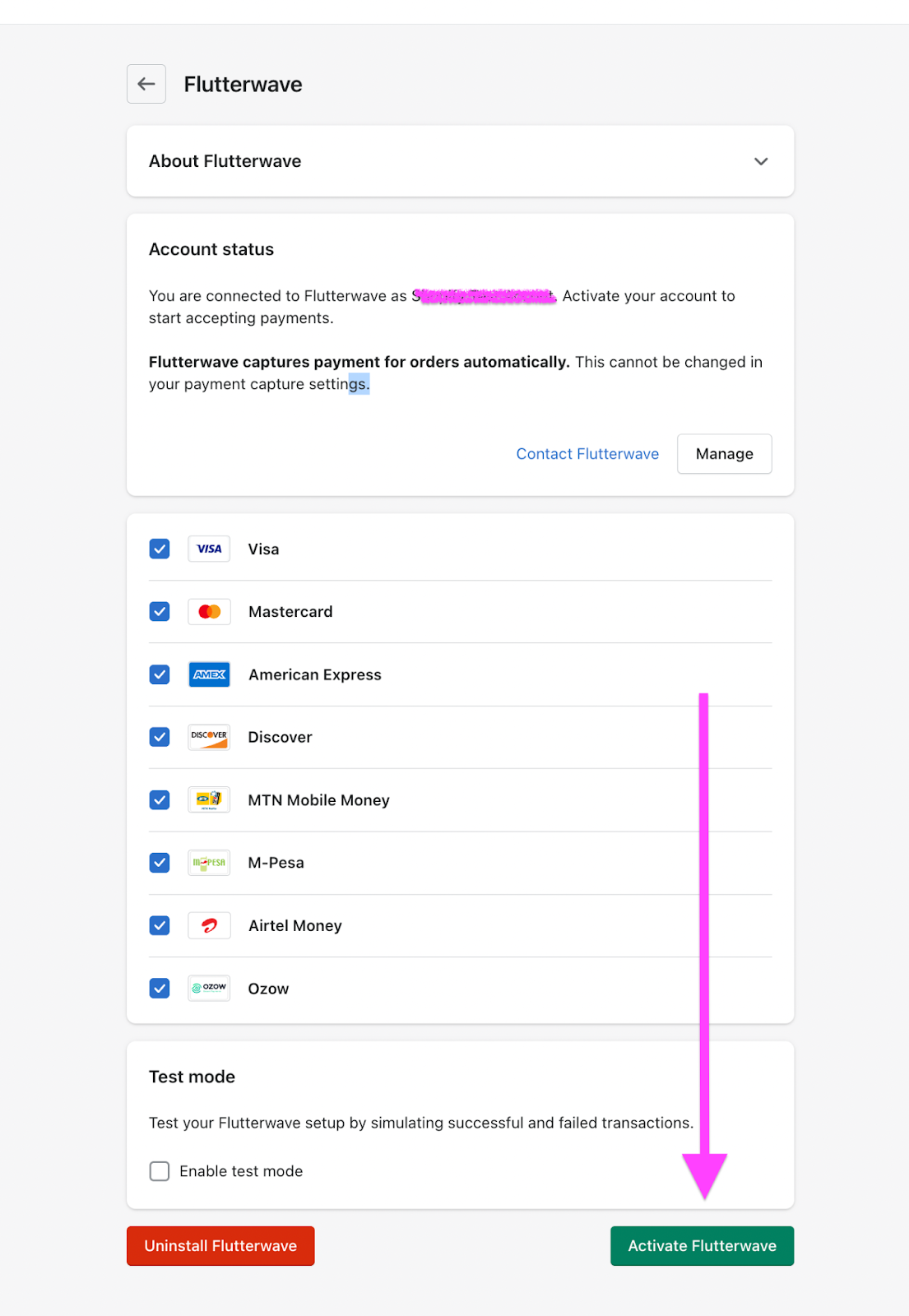
Task: Go back using the arrow button
Action: 146,84
